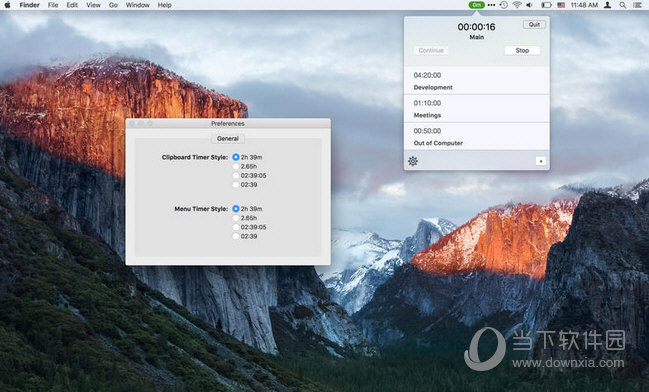The width and height of the screenshot is (649, 392).
Task: Click the Preferences window title bar
Action: pos(228,123)
